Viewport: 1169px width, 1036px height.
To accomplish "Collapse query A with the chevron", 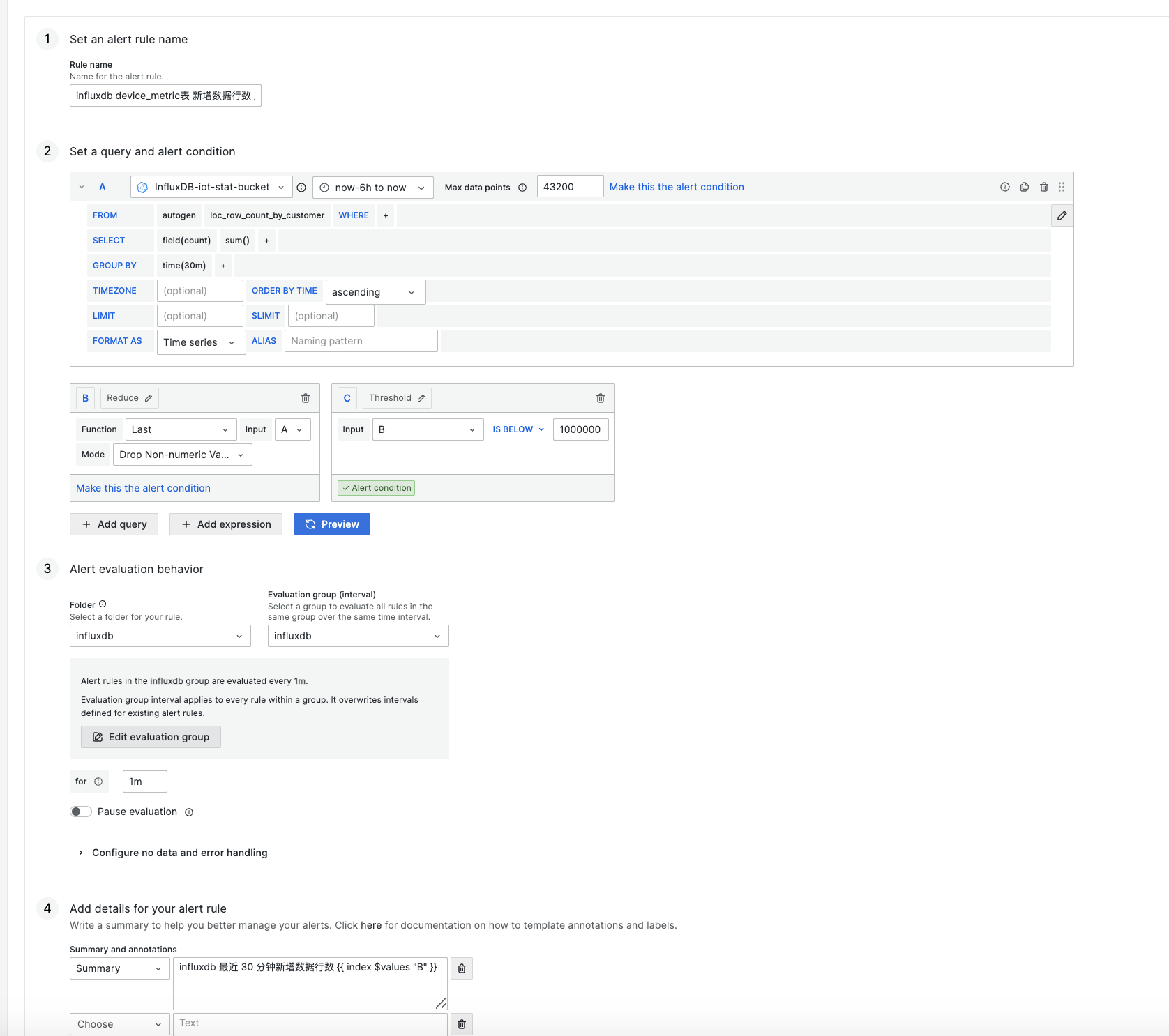I will 82,187.
